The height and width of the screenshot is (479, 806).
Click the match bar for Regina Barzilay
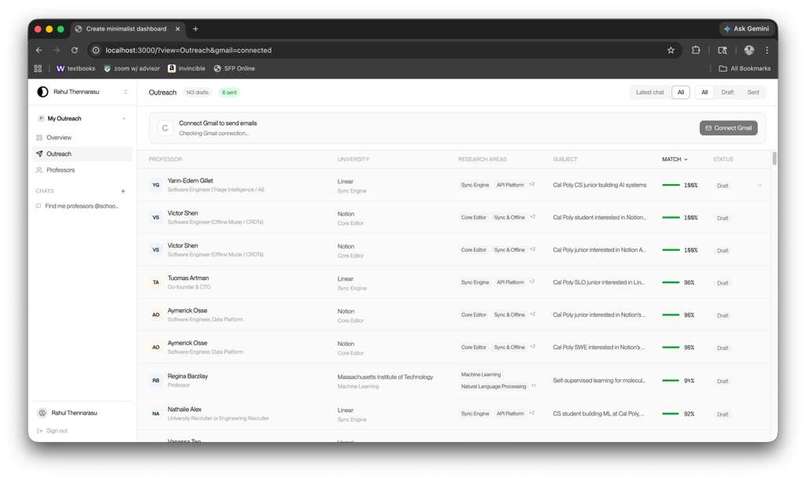[671, 381]
